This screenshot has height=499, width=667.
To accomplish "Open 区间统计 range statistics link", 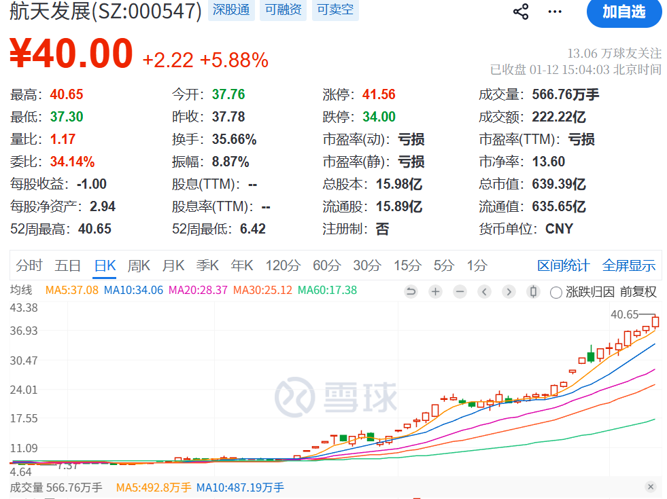I will [563, 265].
